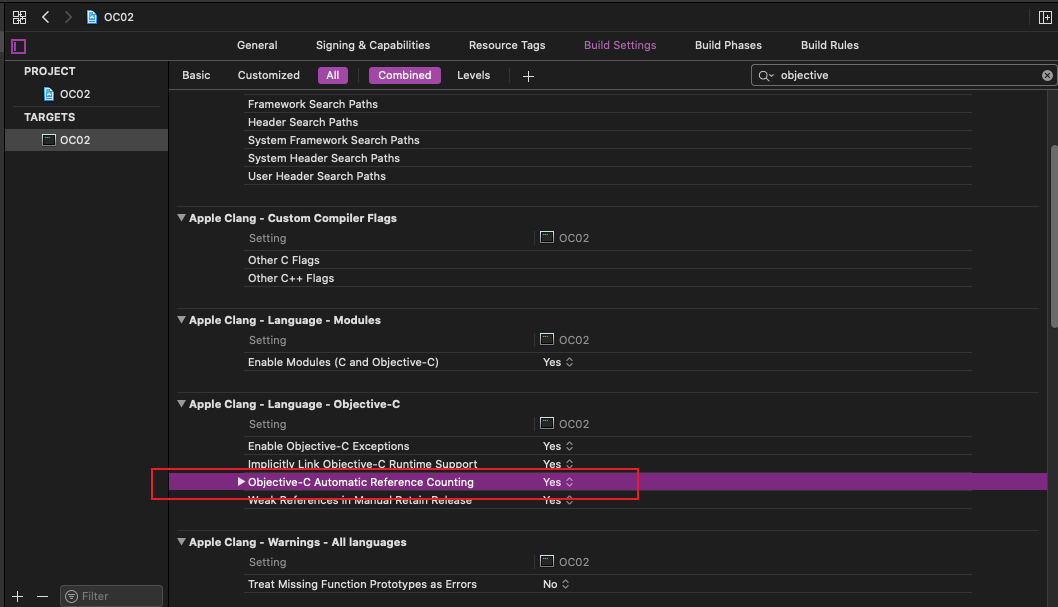Click OC02 target column in Warnings section
This screenshot has width=1058, height=607.
[565, 562]
